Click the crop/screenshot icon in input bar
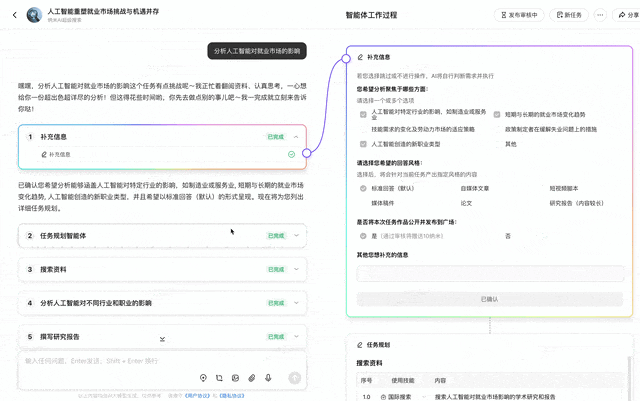The height and width of the screenshot is (401, 640). pos(219,378)
